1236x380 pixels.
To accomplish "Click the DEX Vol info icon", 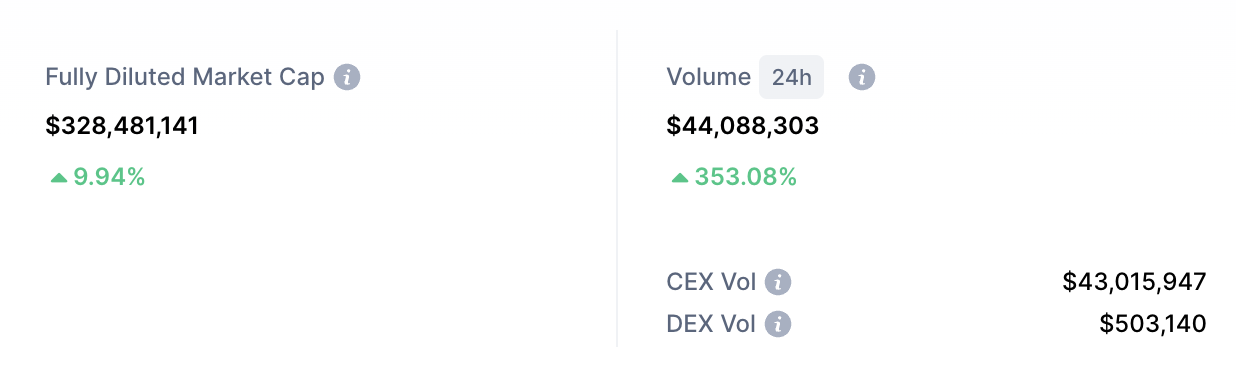I will click(778, 324).
